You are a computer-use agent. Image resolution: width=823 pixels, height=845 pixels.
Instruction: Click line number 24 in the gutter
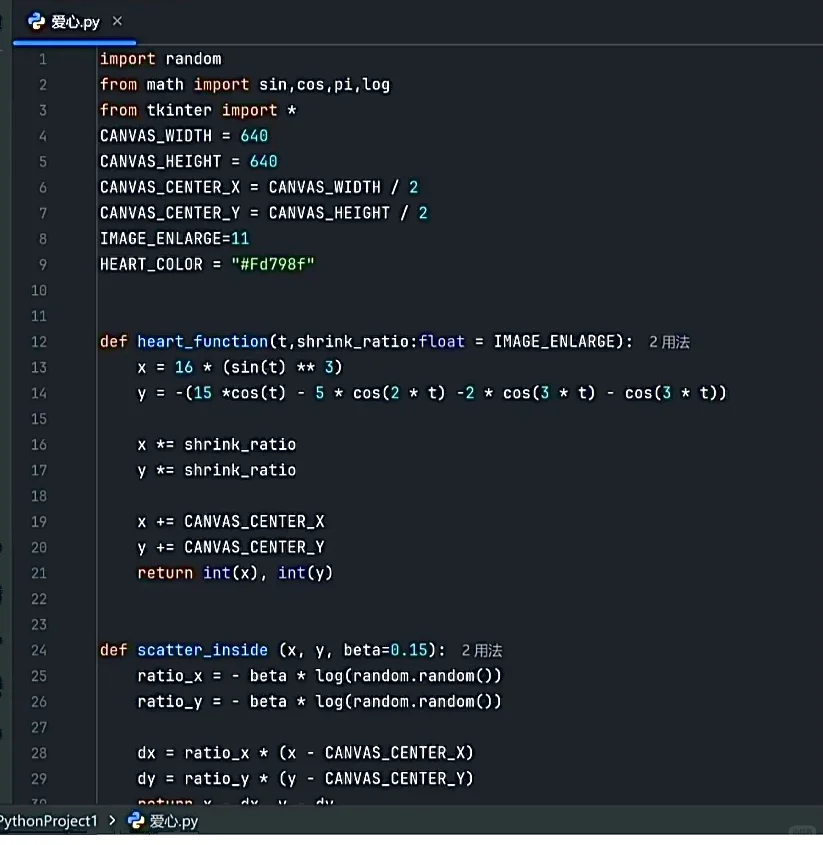pos(39,650)
